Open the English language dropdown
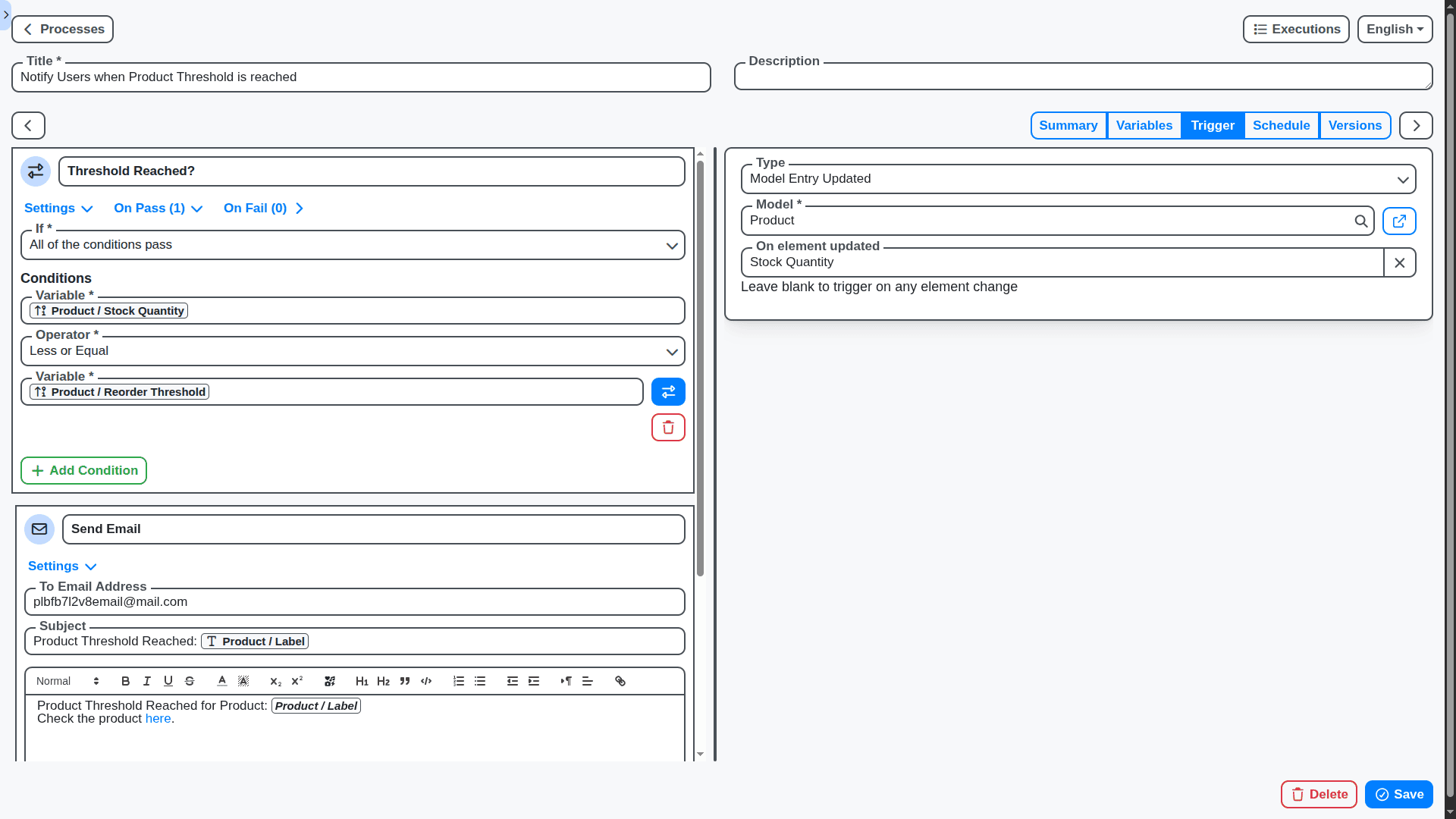 coord(1395,29)
